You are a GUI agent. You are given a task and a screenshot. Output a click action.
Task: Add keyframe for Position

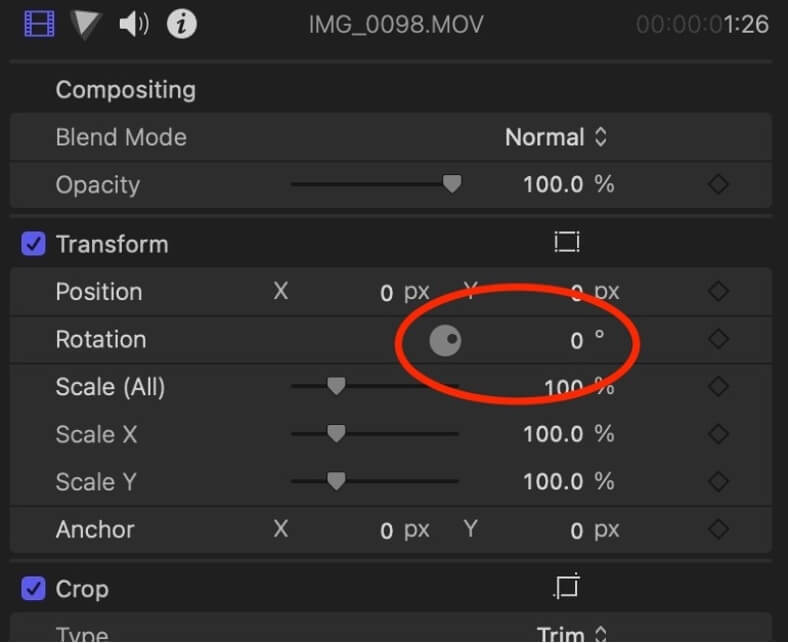(x=718, y=292)
